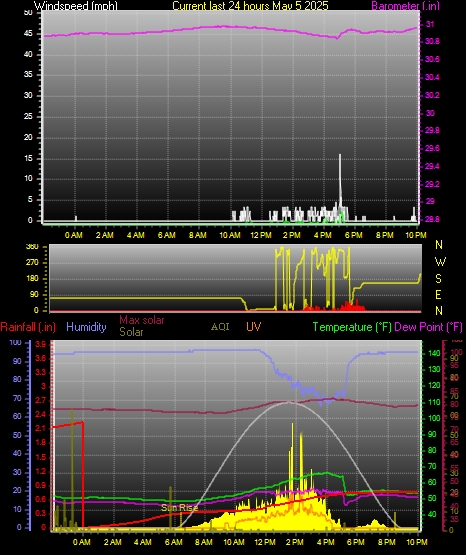Click the "Dew Point (°F)" legend label
466x555 pixels.
[428, 327]
